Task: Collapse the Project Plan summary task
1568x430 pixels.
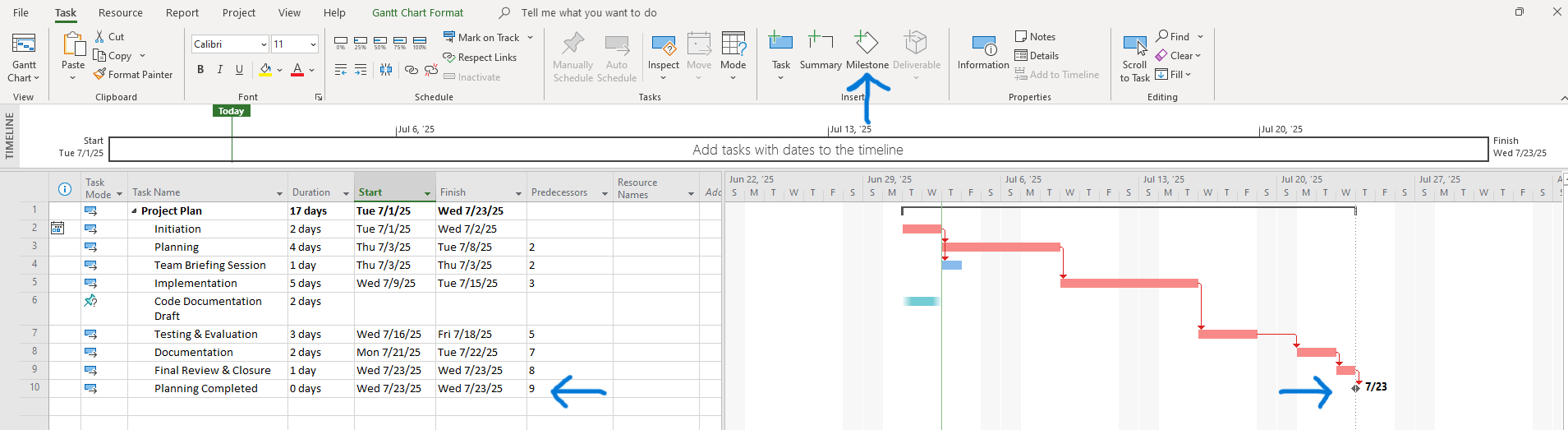Action: point(134,211)
